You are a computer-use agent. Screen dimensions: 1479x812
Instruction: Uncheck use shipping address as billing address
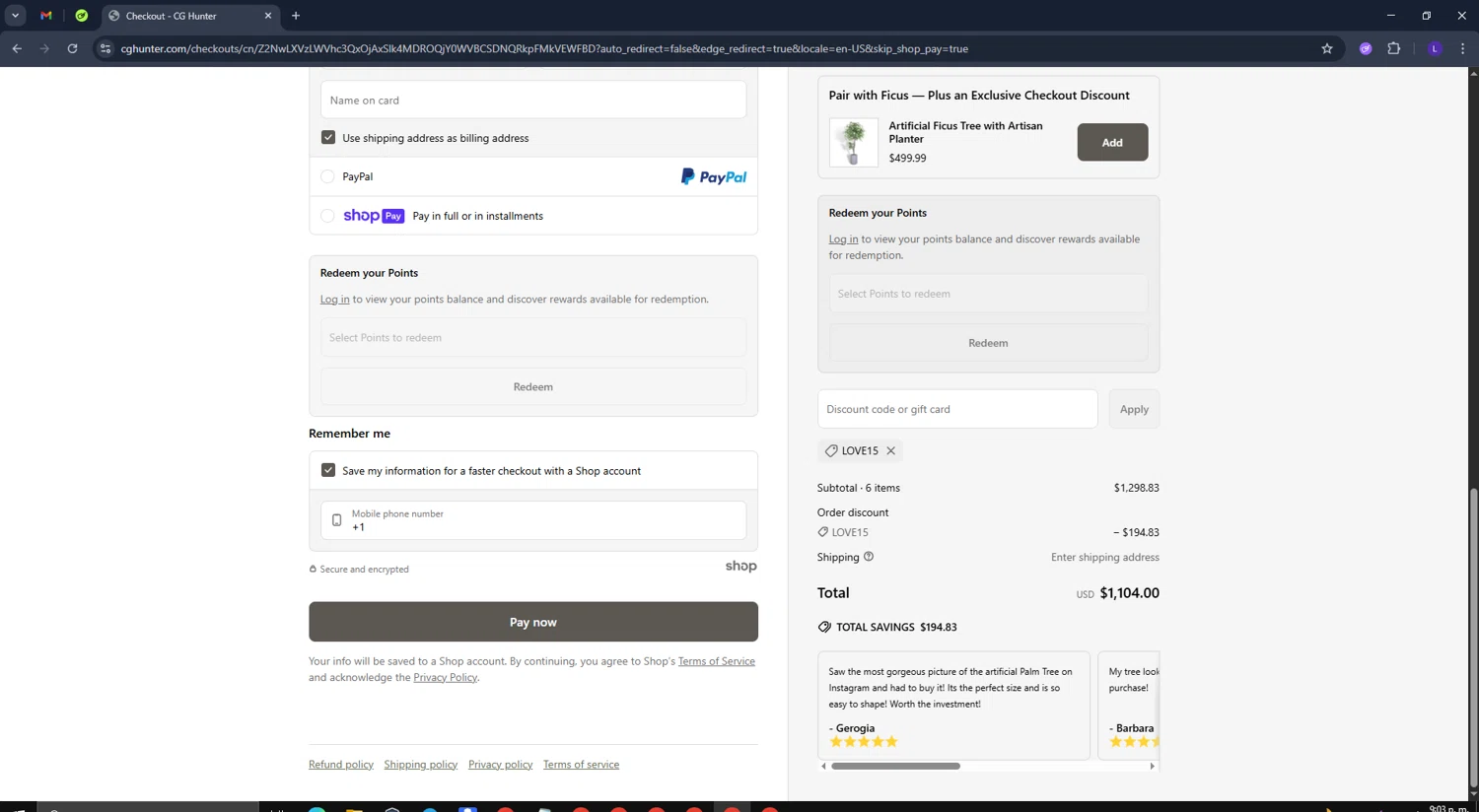tap(328, 138)
